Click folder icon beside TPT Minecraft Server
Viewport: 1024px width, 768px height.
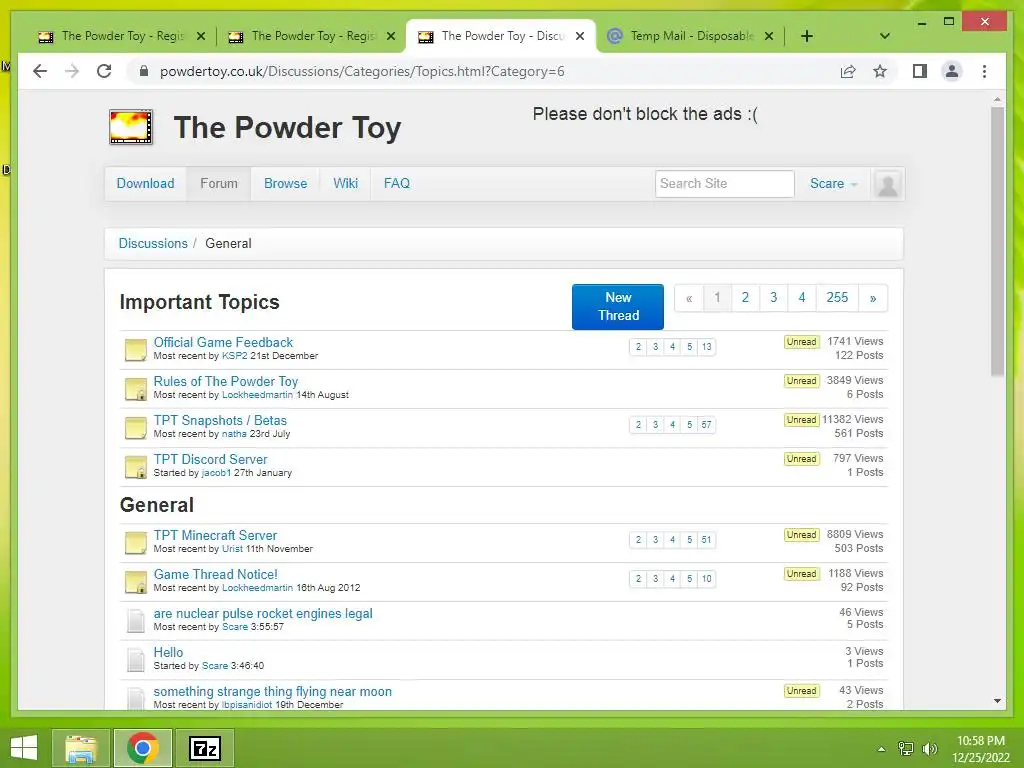coord(136,542)
